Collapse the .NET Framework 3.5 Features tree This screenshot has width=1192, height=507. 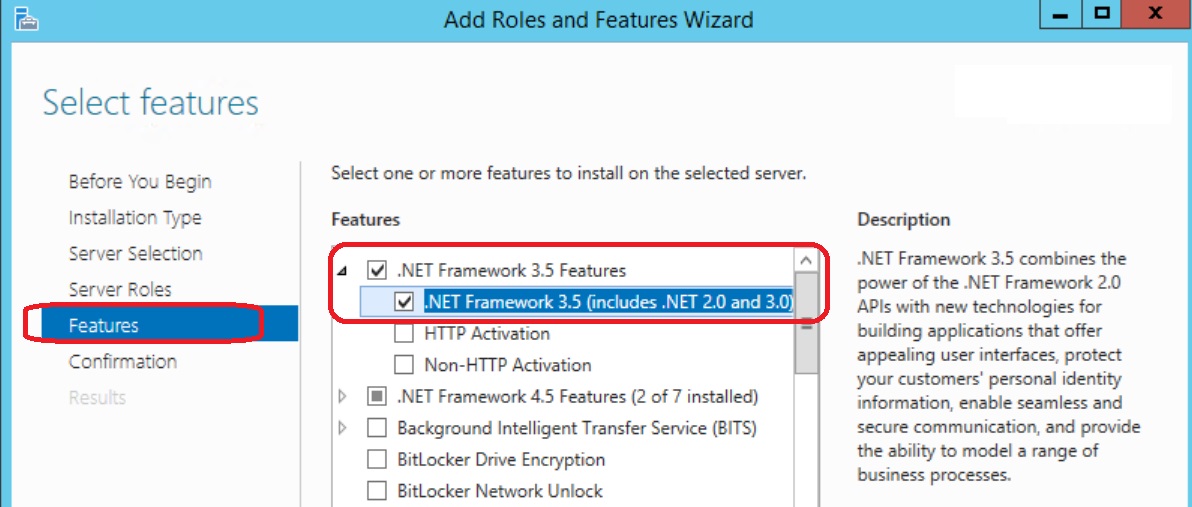click(x=342, y=271)
